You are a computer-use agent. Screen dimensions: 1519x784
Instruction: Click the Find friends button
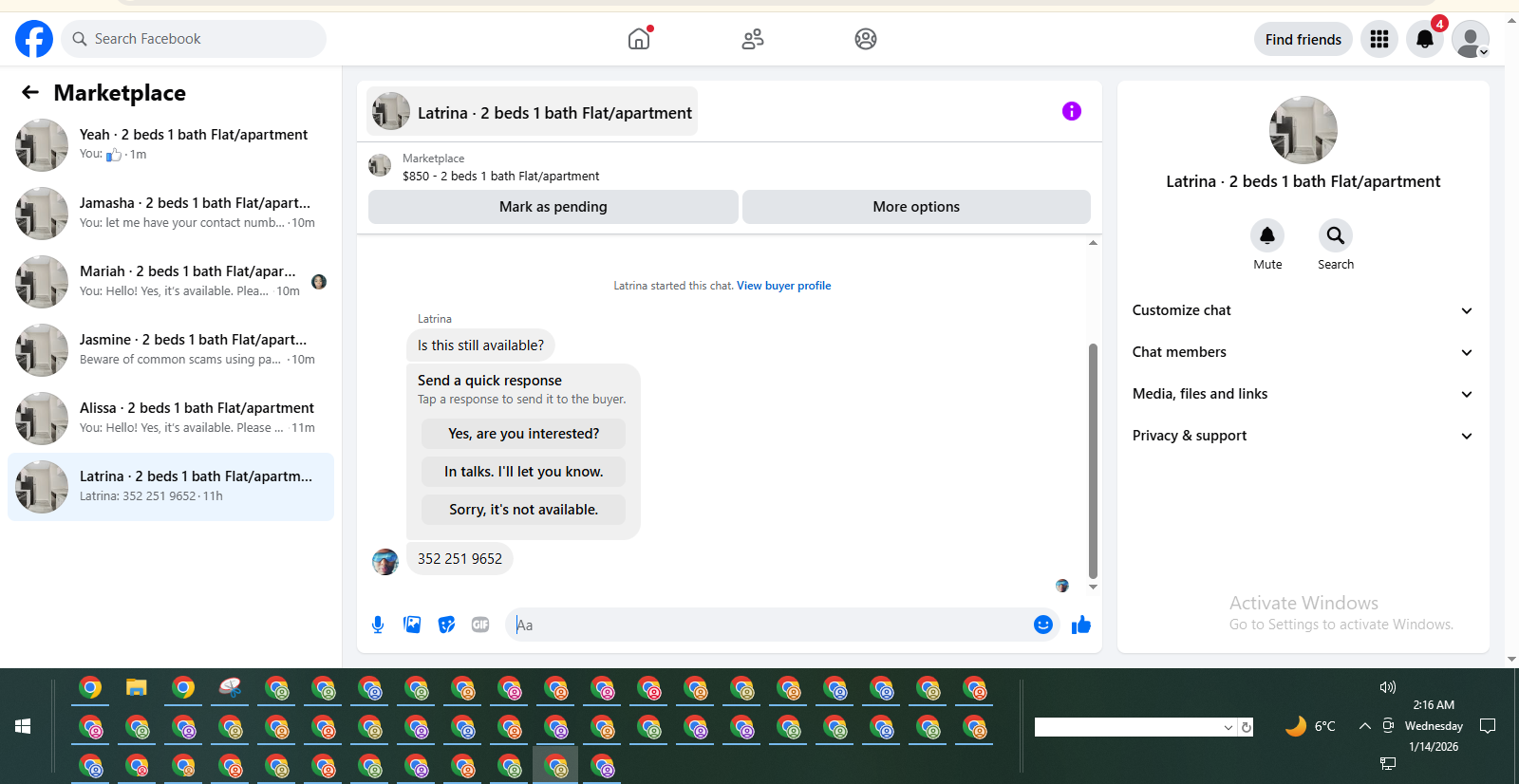click(1303, 39)
